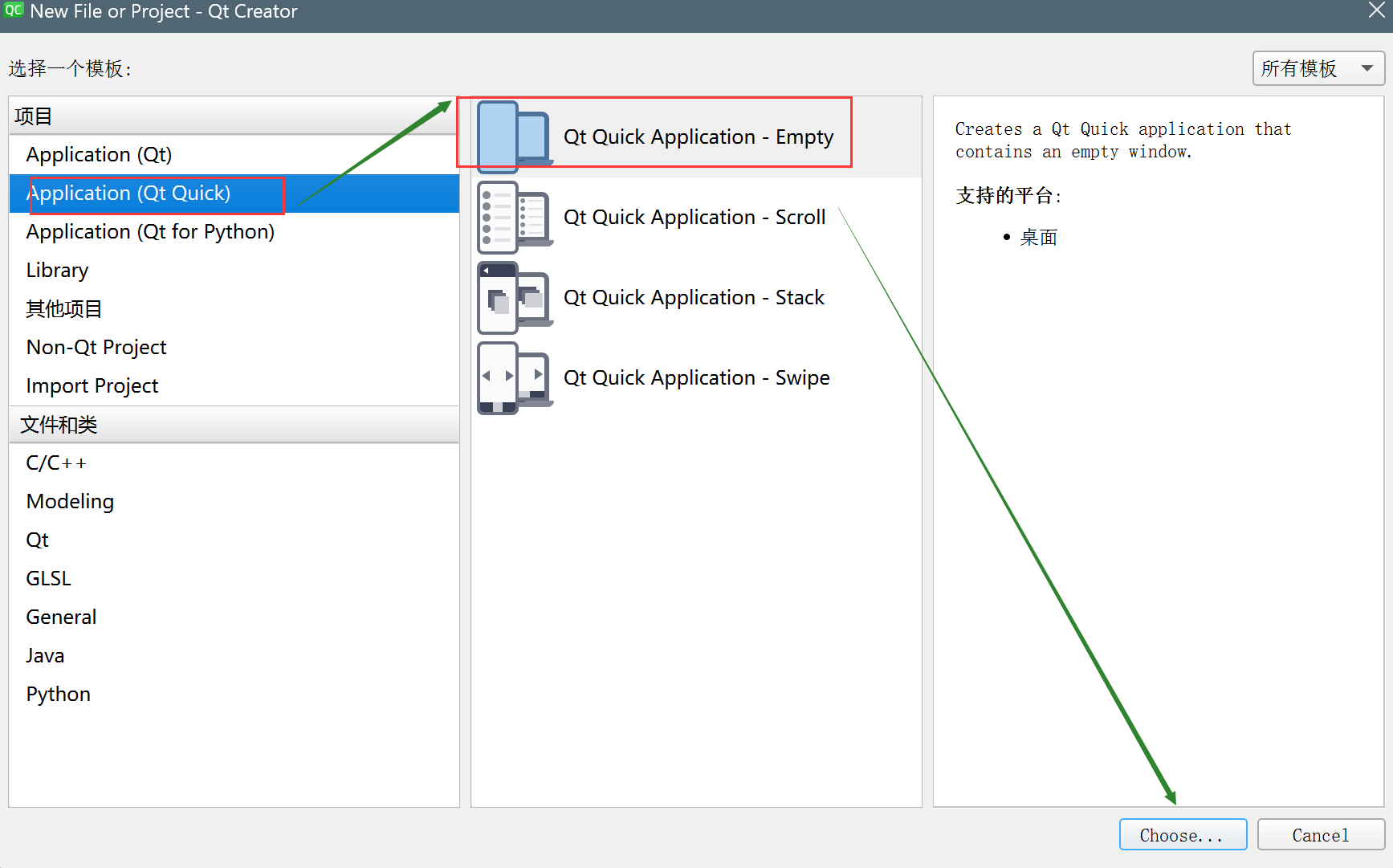Choose the Qt Quick Application - Stack label
Image resolution: width=1393 pixels, height=868 pixels.
pyautogui.click(x=694, y=298)
